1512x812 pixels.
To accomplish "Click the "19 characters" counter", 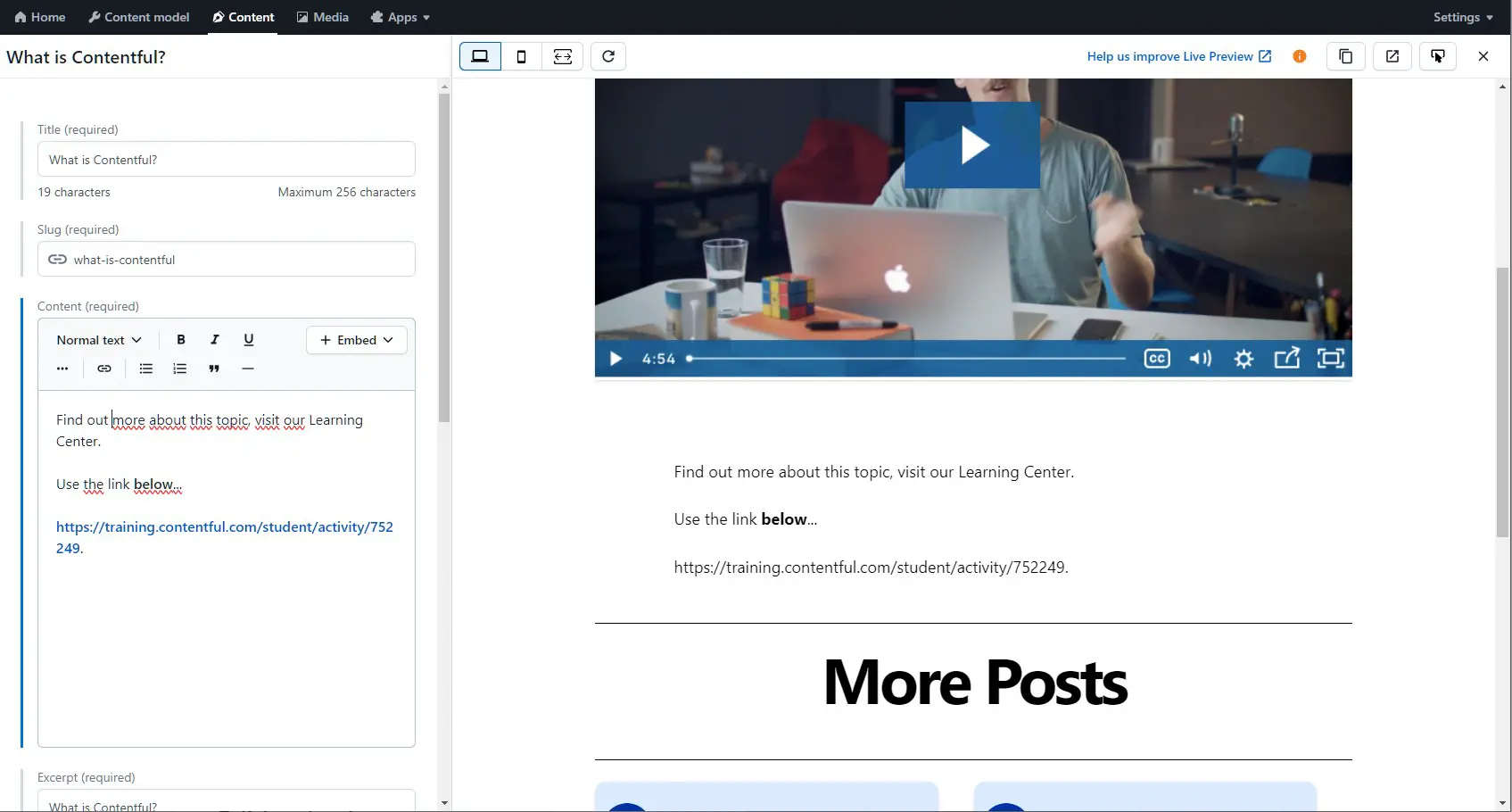I will (x=74, y=192).
